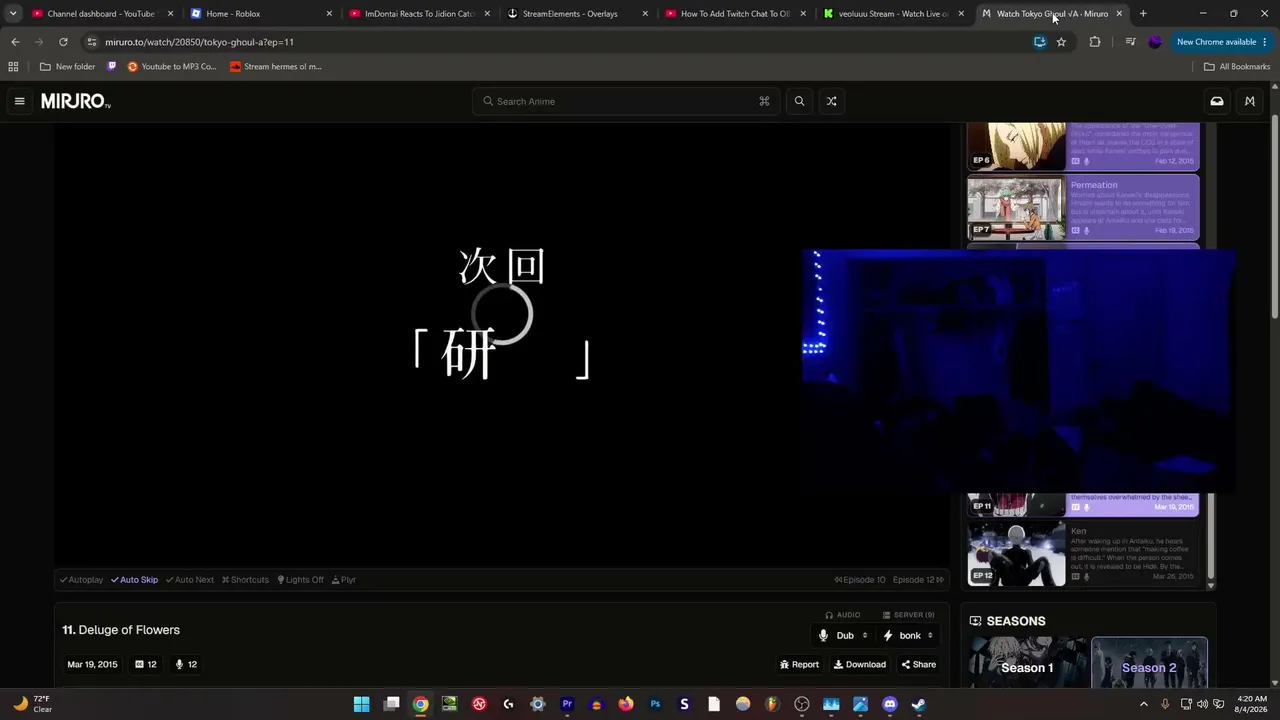Select Season 1 card
Viewport: 1280px width, 720px height.
(1028, 663)
